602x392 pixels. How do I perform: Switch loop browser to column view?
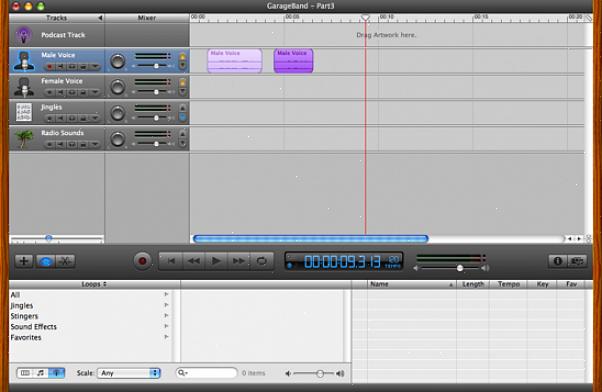(25, 373)
